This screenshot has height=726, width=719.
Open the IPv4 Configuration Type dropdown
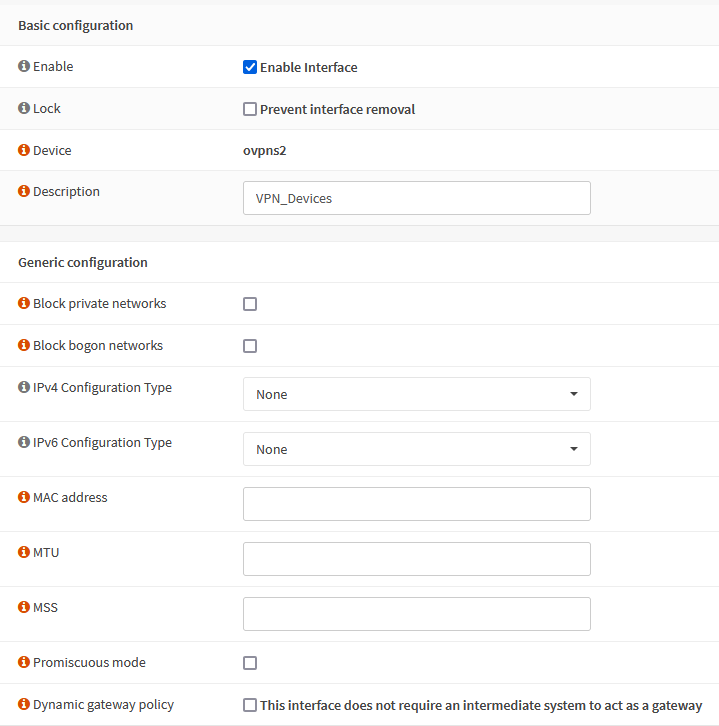417,394
